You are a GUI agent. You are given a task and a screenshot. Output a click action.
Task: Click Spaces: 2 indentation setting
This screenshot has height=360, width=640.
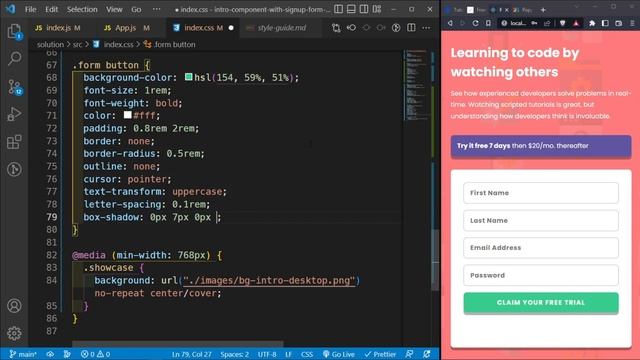coord(234,354)
